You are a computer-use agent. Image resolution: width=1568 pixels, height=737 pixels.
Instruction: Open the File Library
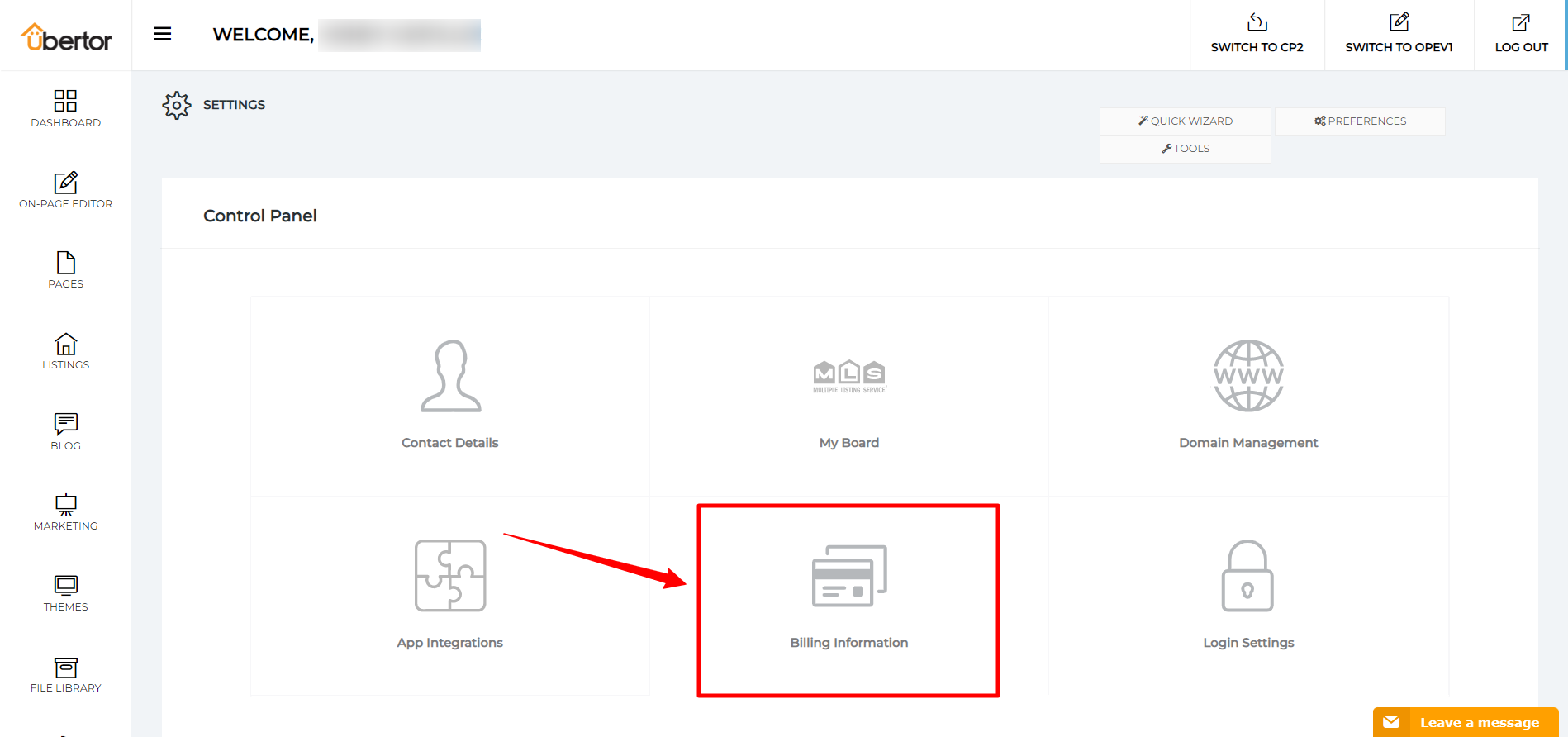click(x=65, y=674)
